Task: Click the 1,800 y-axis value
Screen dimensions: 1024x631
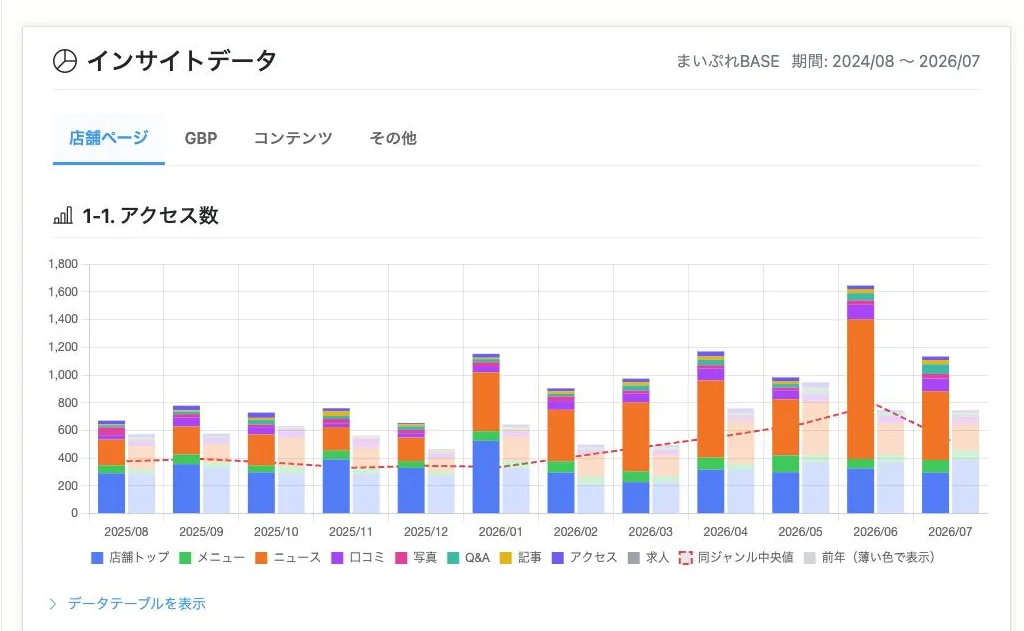Action: point(63,264)
